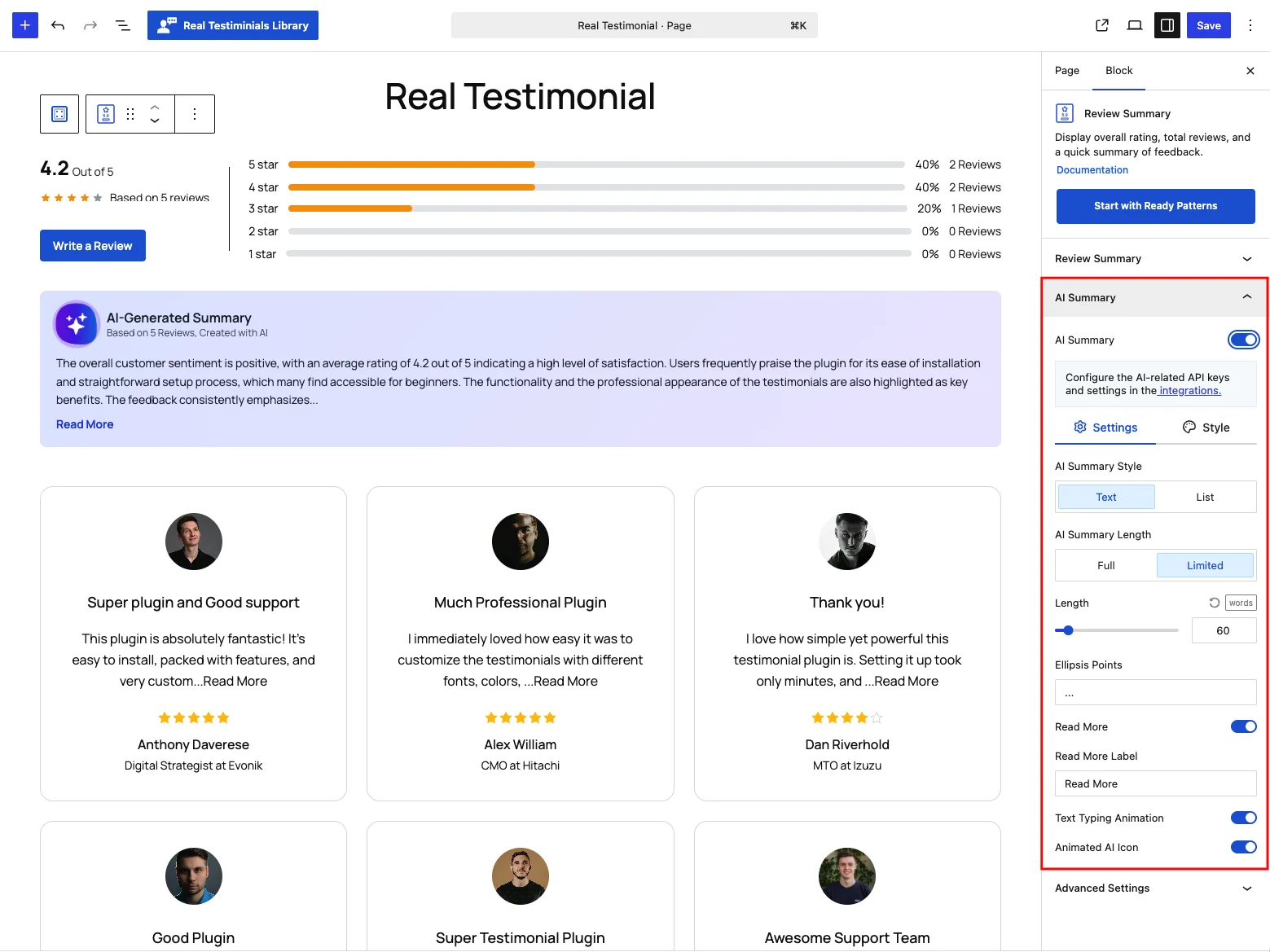Focus the Ellipsis Points field
Screen dimensions: 1270x952
(1155, 692)
